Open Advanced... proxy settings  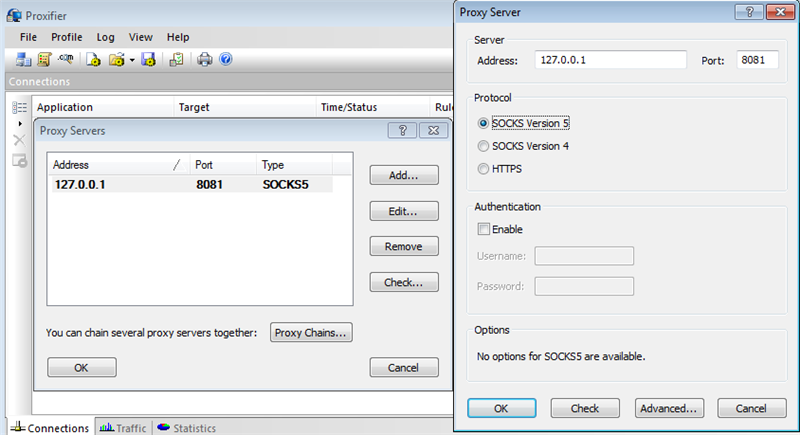(669, 408)
